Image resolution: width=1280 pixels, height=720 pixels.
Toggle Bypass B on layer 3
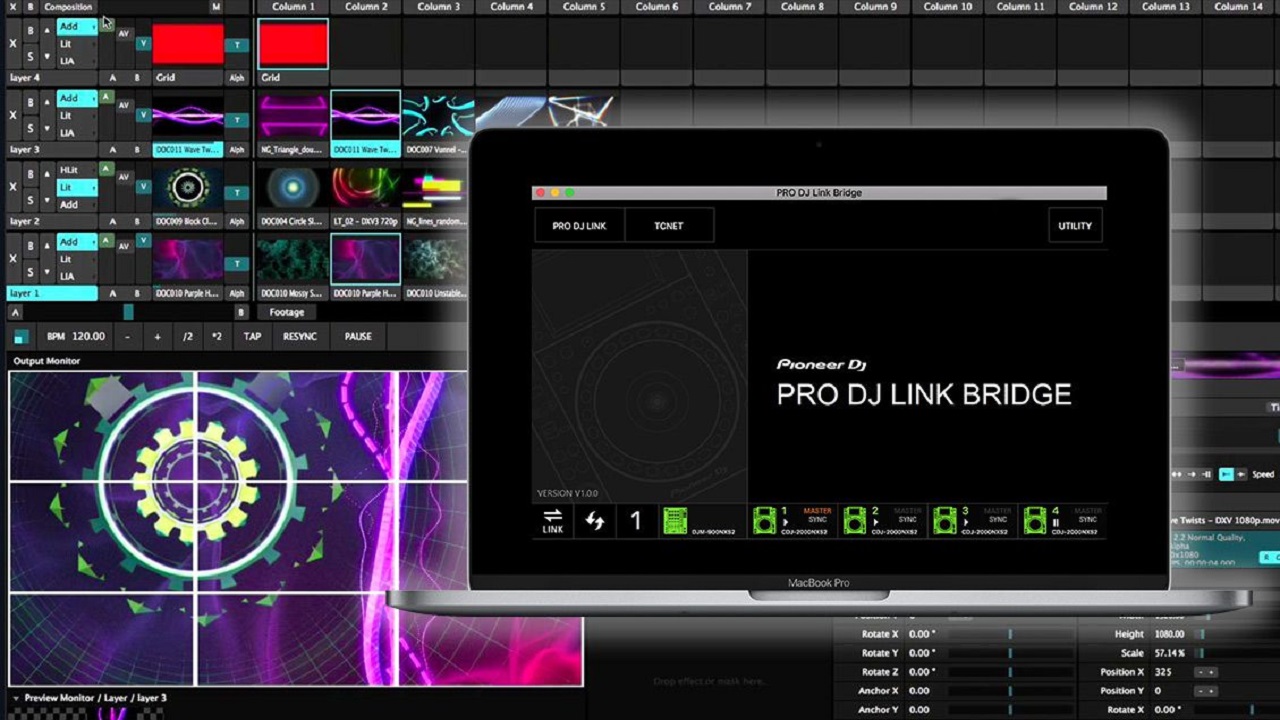click(31, 102)
